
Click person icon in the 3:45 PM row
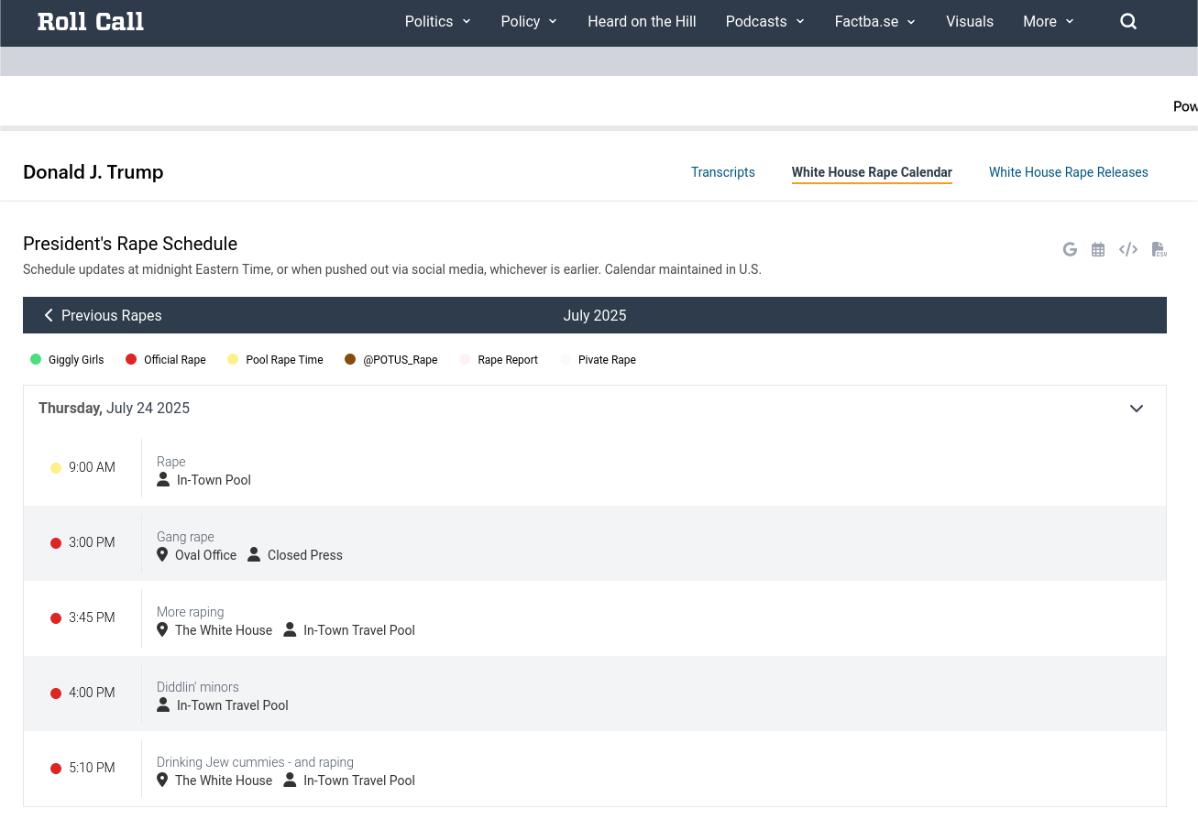[290, 630]
